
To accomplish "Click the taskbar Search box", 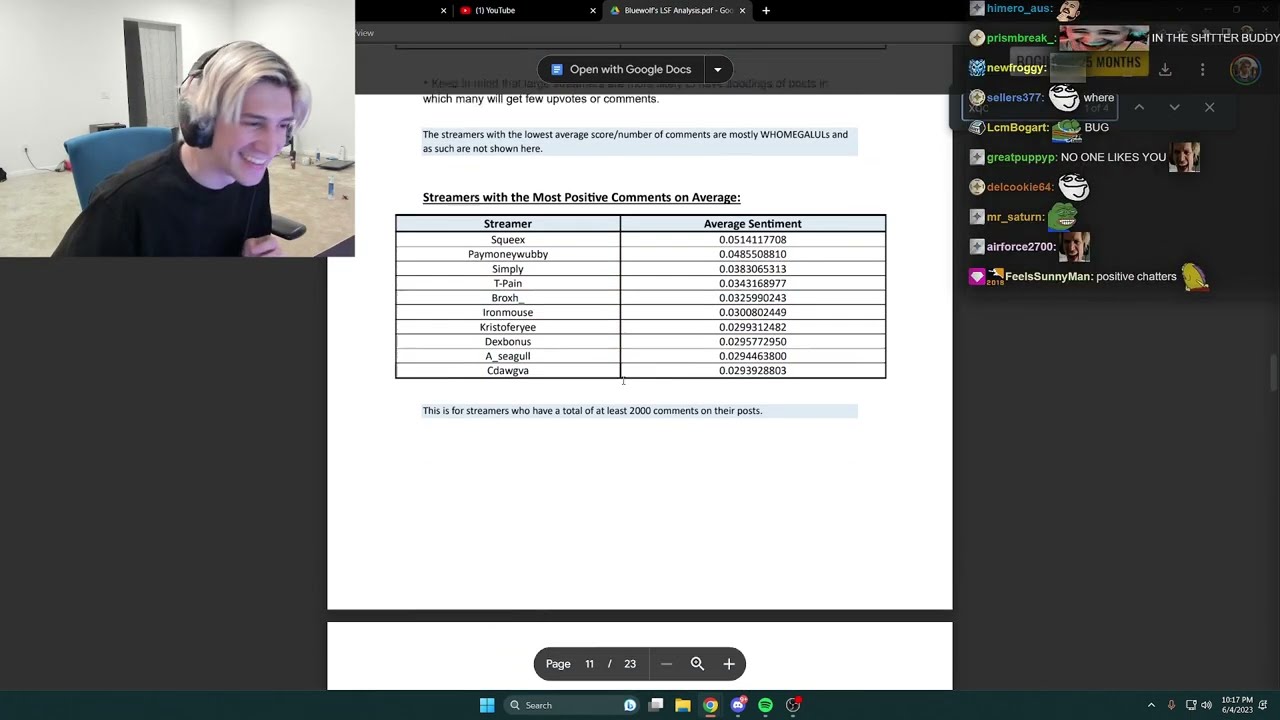I will [572, 705].
